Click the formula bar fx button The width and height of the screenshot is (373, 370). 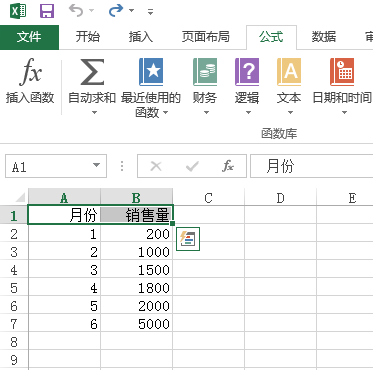[228, 166]
